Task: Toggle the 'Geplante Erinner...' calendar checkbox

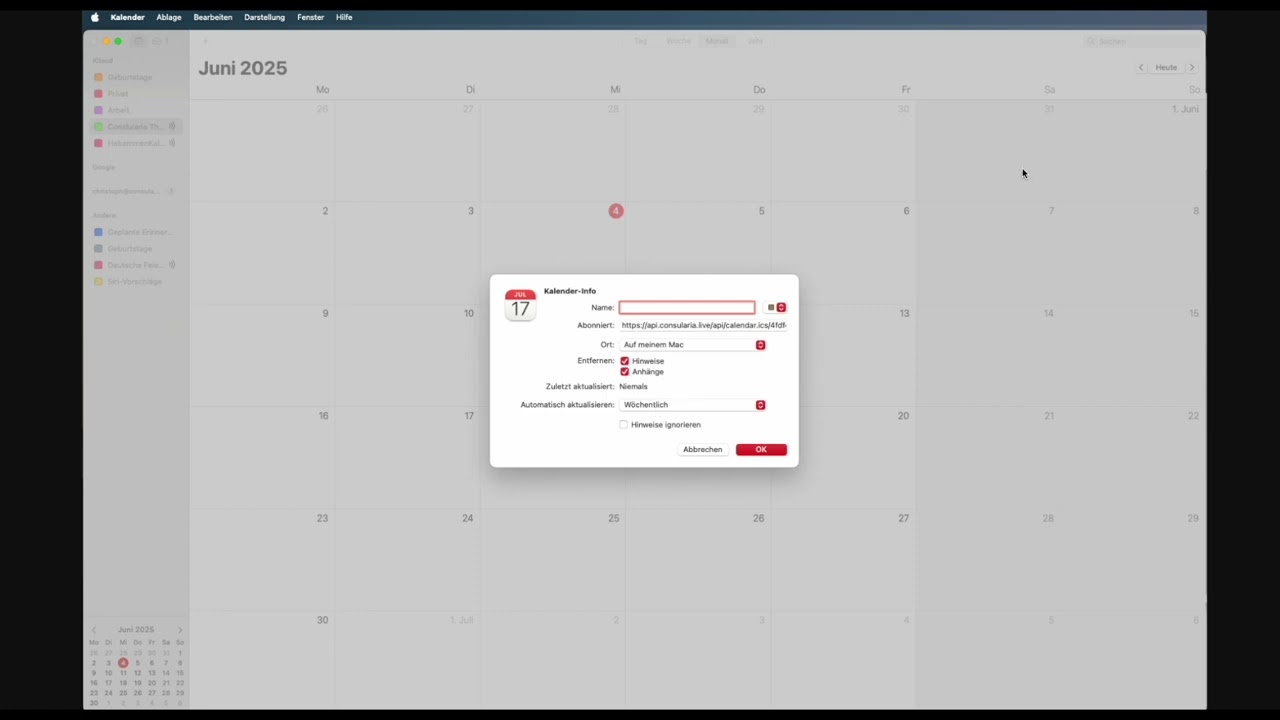Action: point(98,232)
